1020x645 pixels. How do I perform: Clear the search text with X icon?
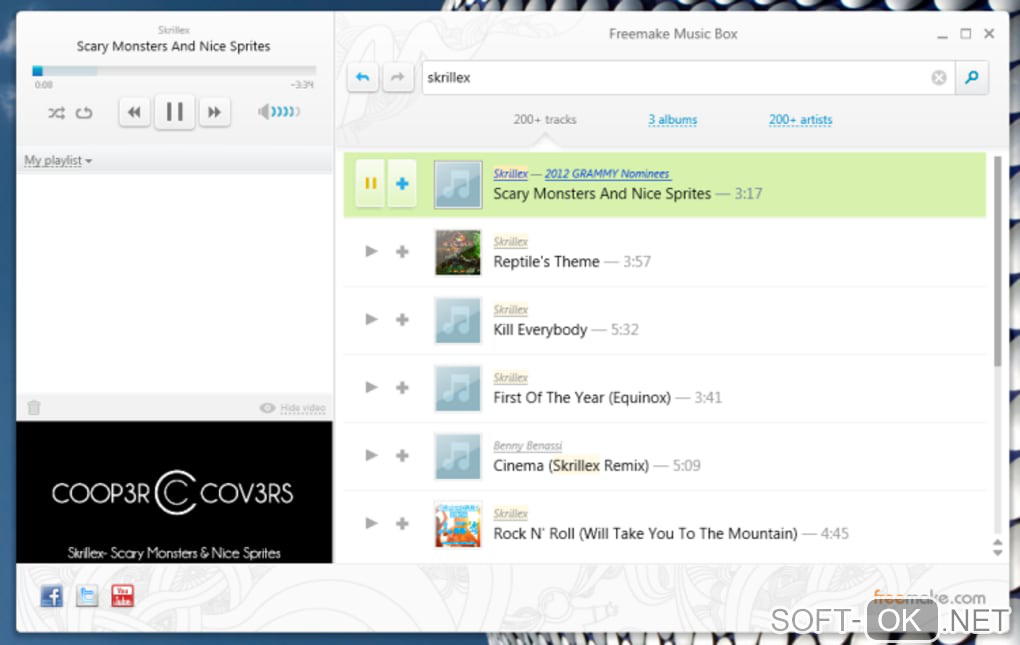tap(939, 77)
